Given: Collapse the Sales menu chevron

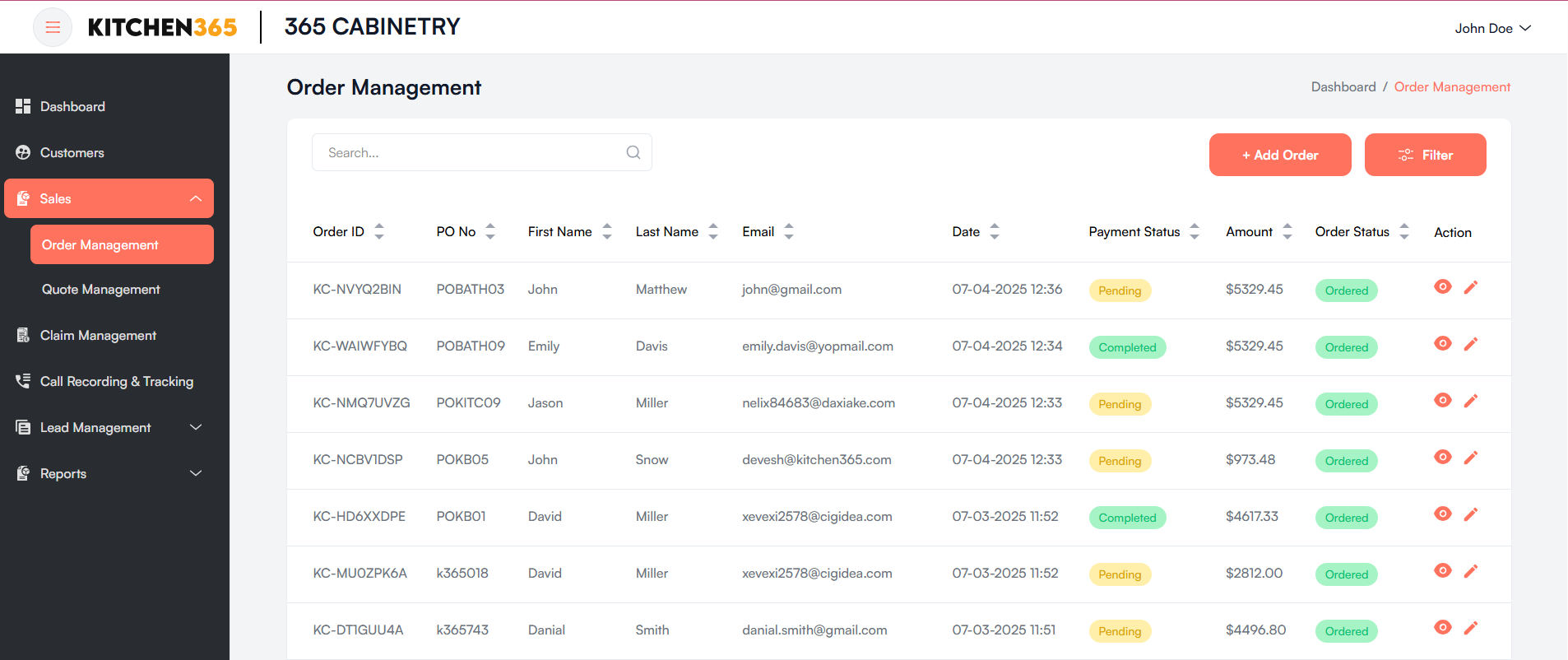Looking at the screenshot, I should [196, 198].
